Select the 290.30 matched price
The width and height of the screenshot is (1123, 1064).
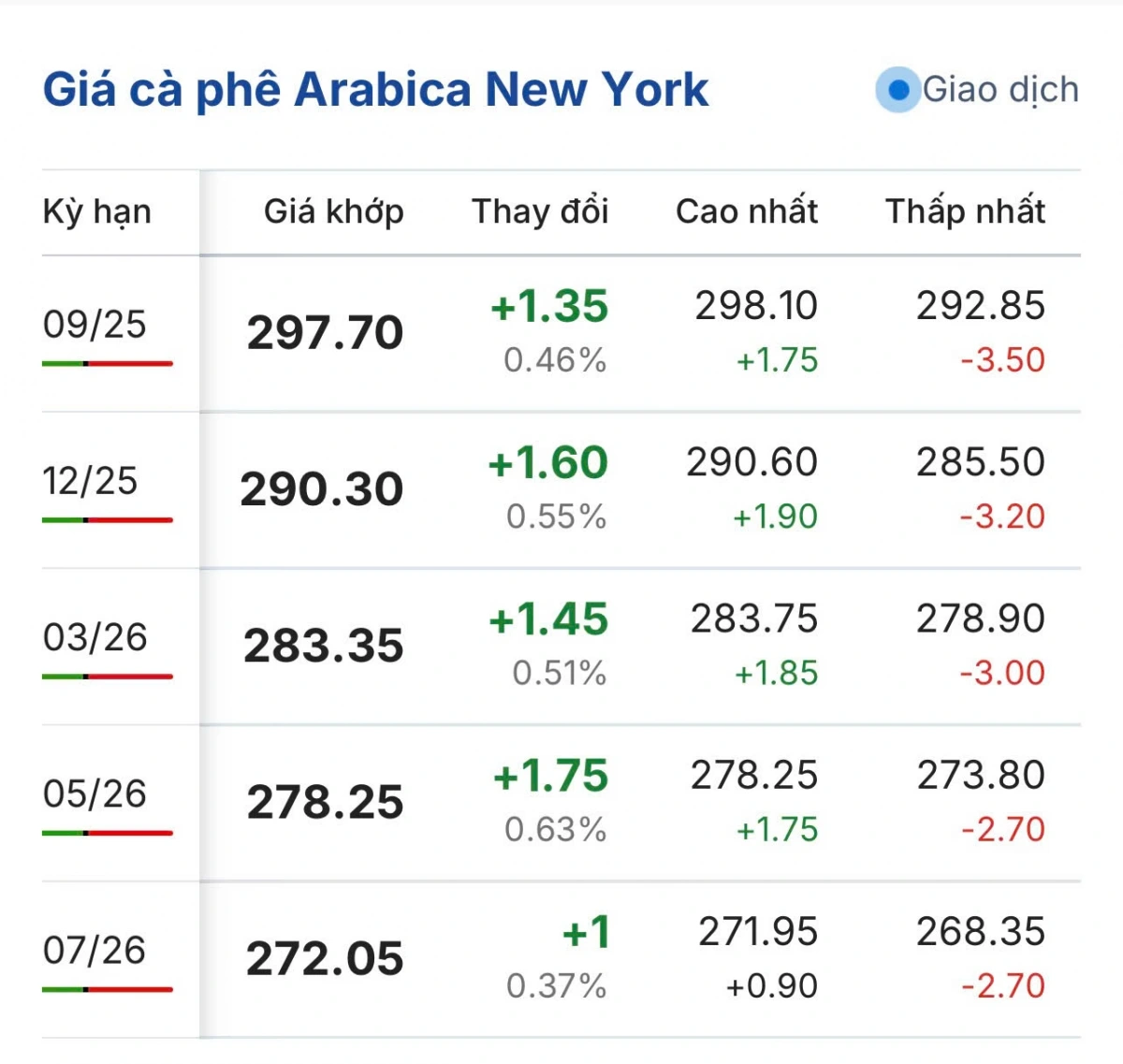(321, 489)
